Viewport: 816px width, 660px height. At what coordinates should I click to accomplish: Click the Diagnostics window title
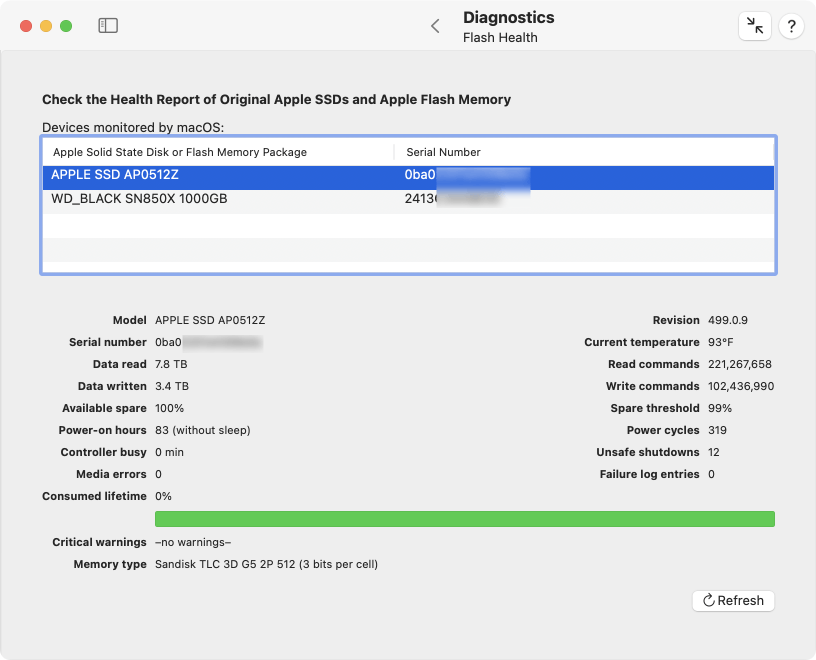coord(508,17)
